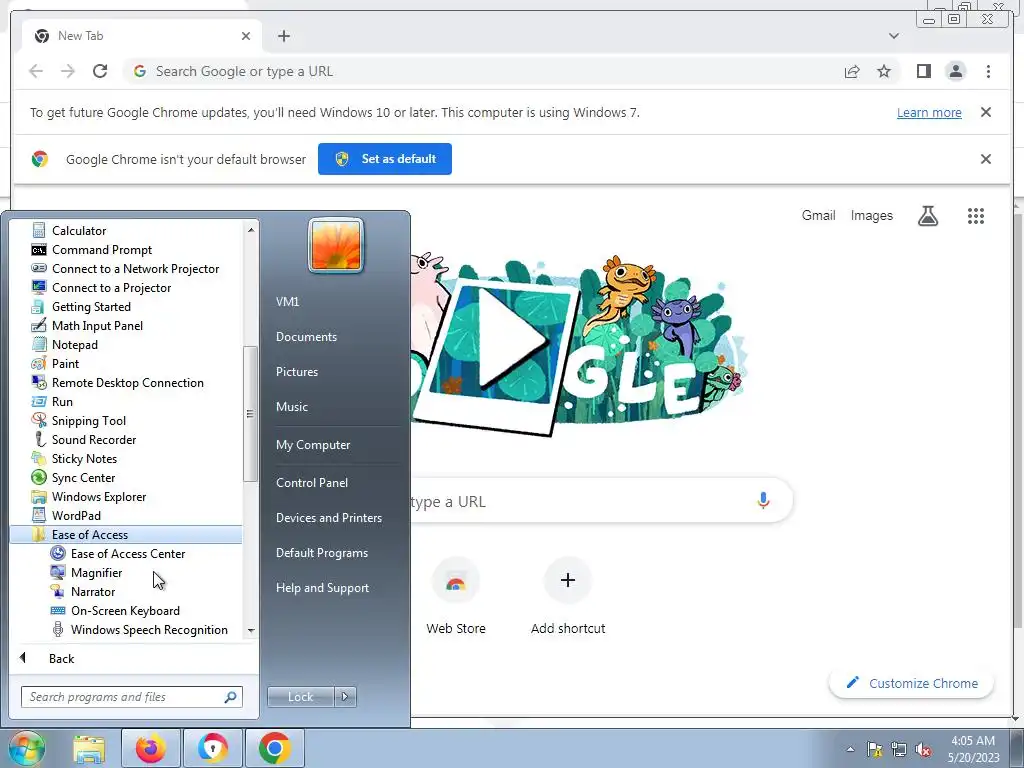Click the programs list scroll-down arrow
This screenshot has width=1024, height=768.
pos(251,631)
